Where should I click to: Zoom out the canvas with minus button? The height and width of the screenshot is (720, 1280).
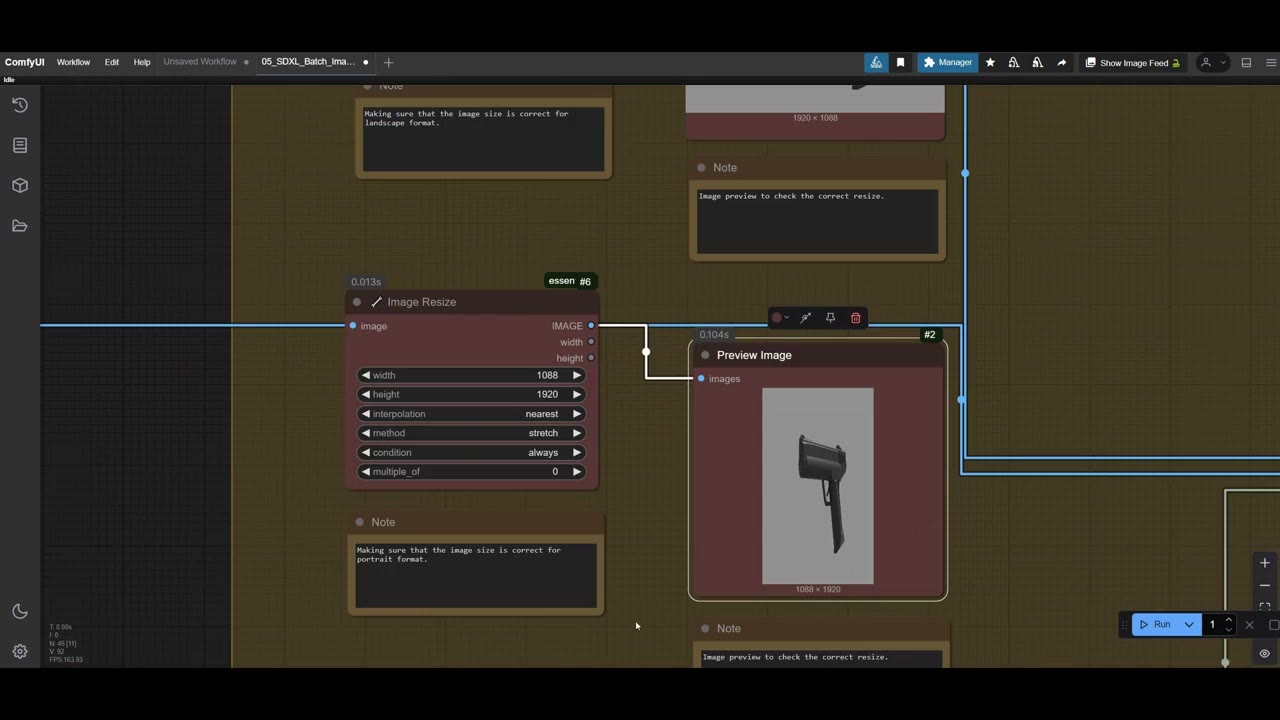click(1265, 585)
